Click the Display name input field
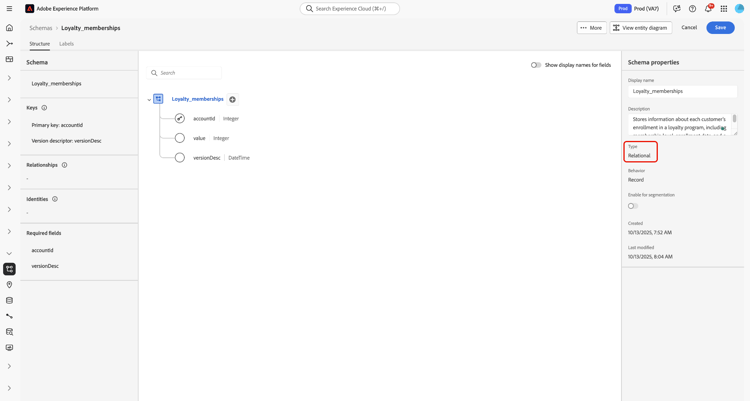 tap(682, 91)
